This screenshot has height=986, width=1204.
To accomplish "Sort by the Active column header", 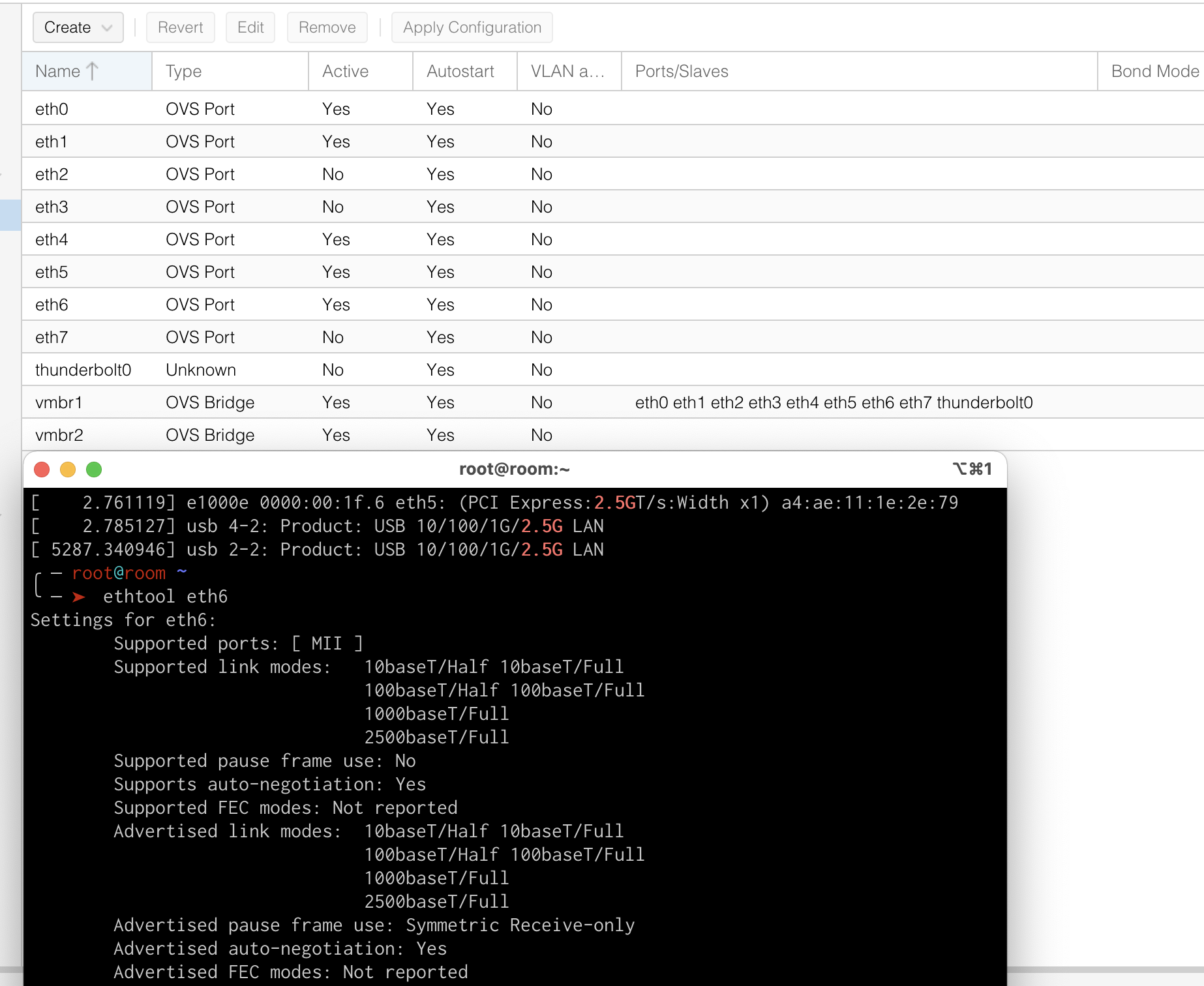I will pyautogui.click(x=359, y=71).
